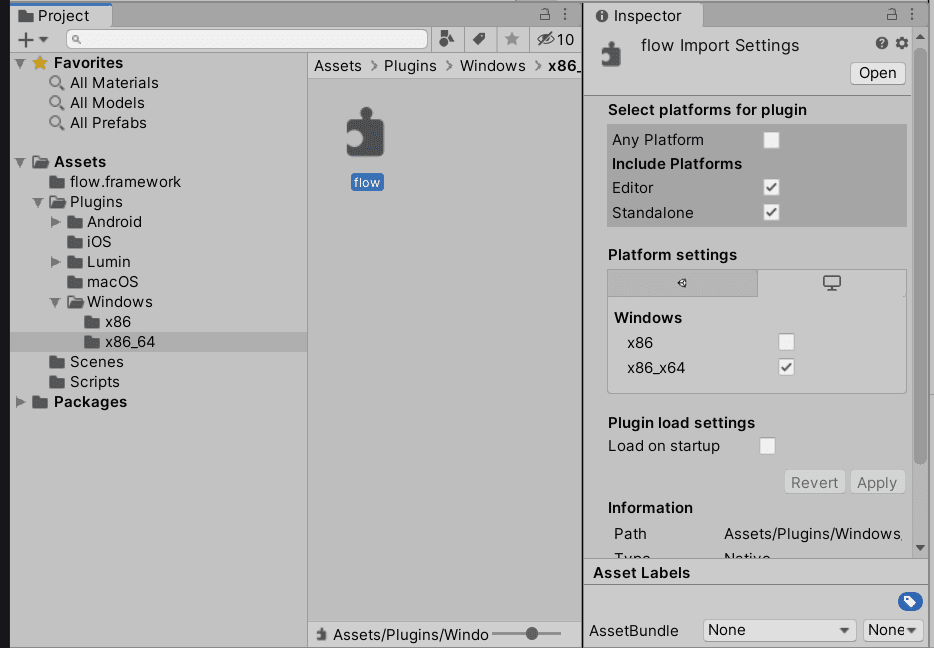Switch to the Inspector tab
The height and width of the screenshot is (648, 934).
tap(642, 15)
